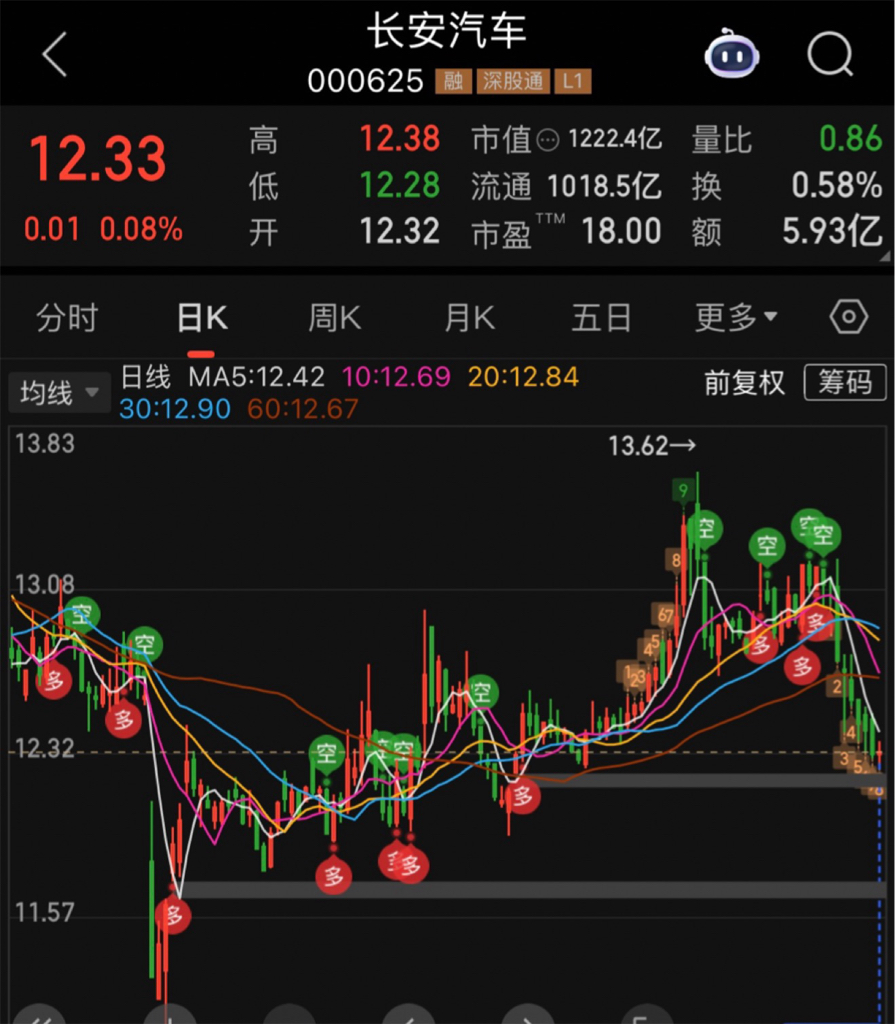
Task: Switch to 分时 tab
Action: [67, 318]
